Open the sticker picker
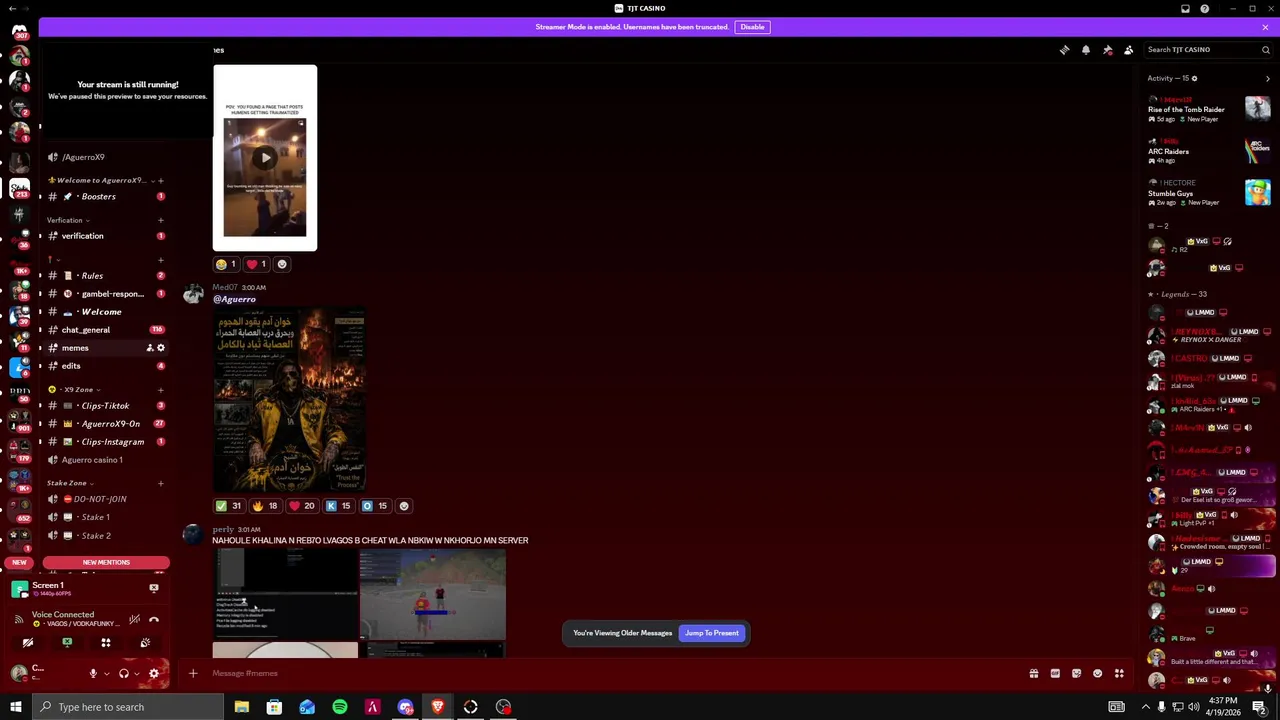 pyautogui.click(x=1076, y=673)
